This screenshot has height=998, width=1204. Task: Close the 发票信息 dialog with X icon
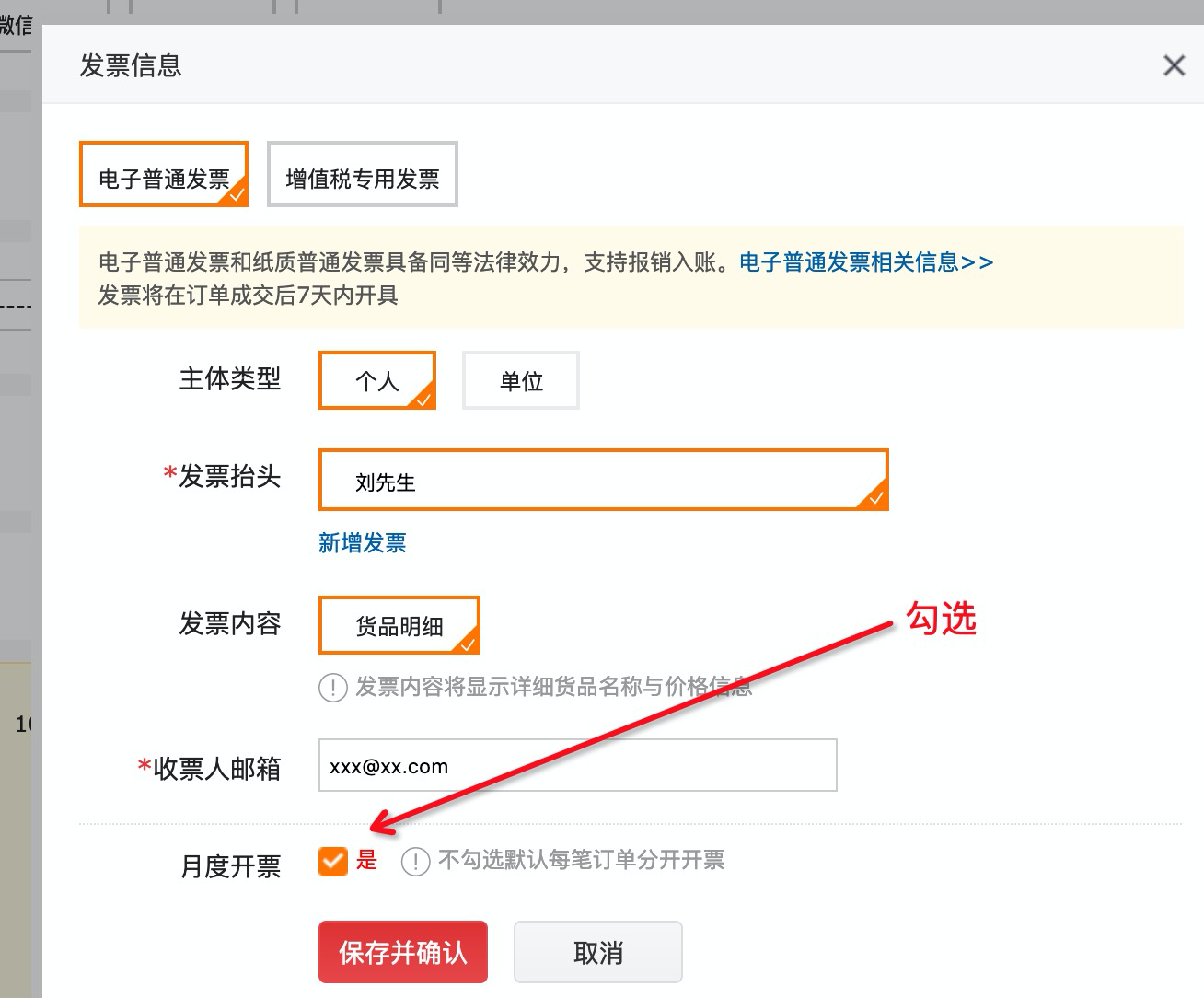point(1174,65)
